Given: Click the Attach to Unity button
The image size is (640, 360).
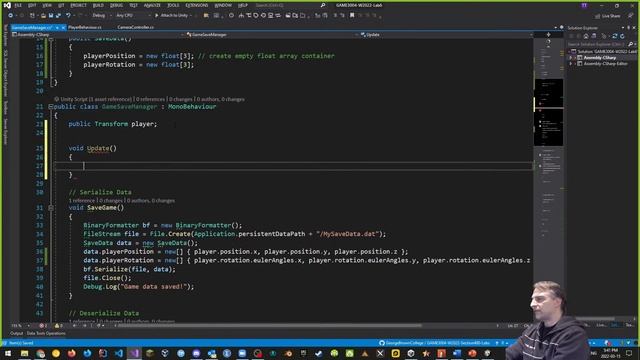Looking at the screenshot, I should point(171,16).
